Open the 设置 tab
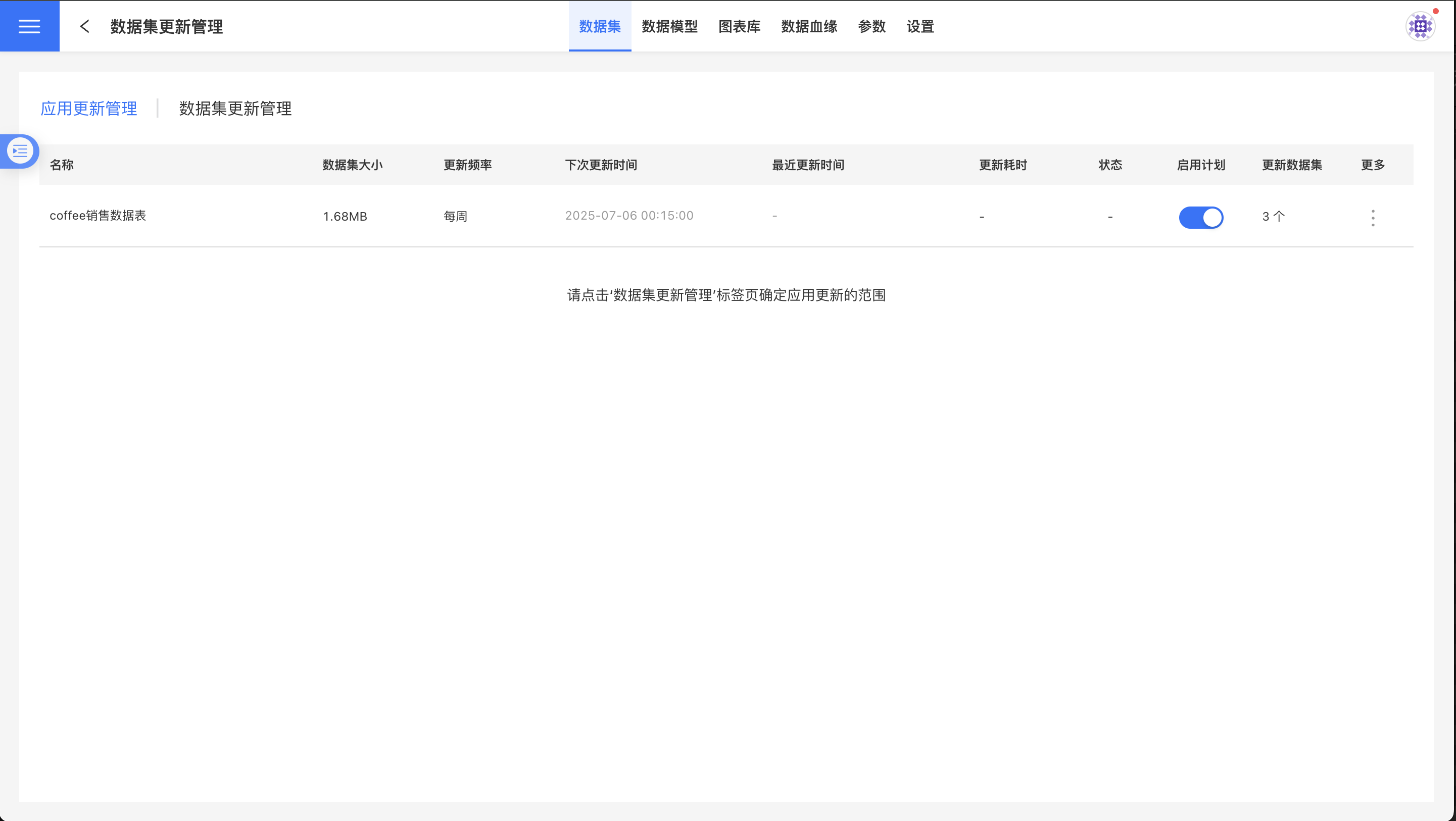 tap(919, 26)
